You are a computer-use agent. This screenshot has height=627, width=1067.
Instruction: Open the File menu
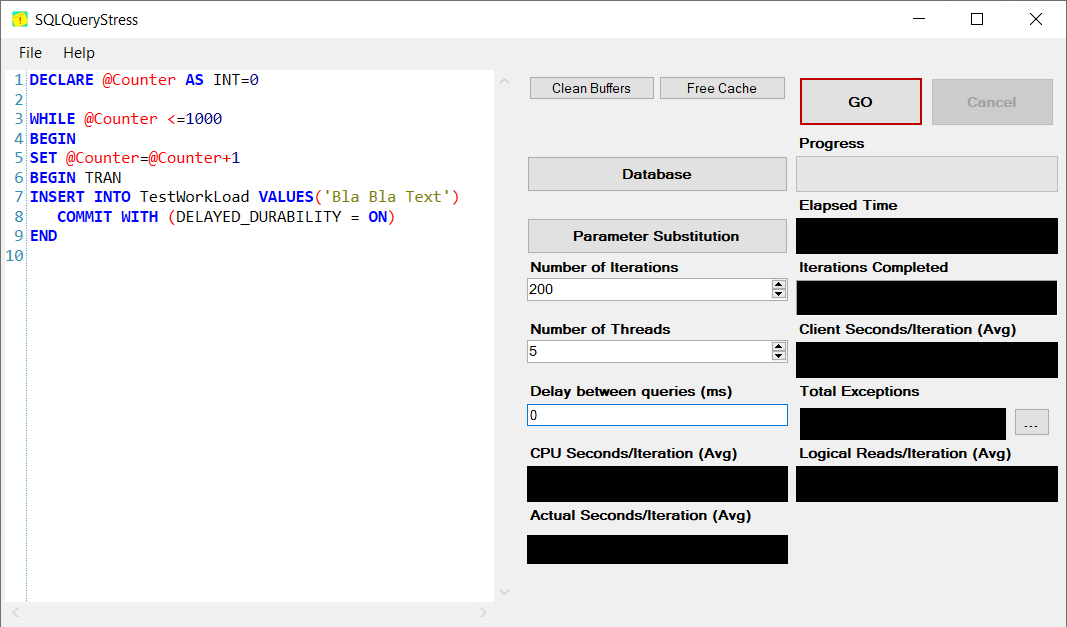point(30,52)
